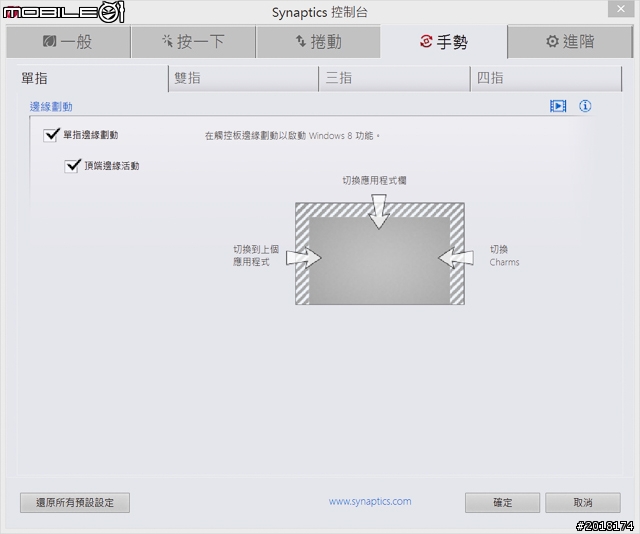Click the 還原所有預設設定 button
640x534 pixels.
tap(75, 503)
